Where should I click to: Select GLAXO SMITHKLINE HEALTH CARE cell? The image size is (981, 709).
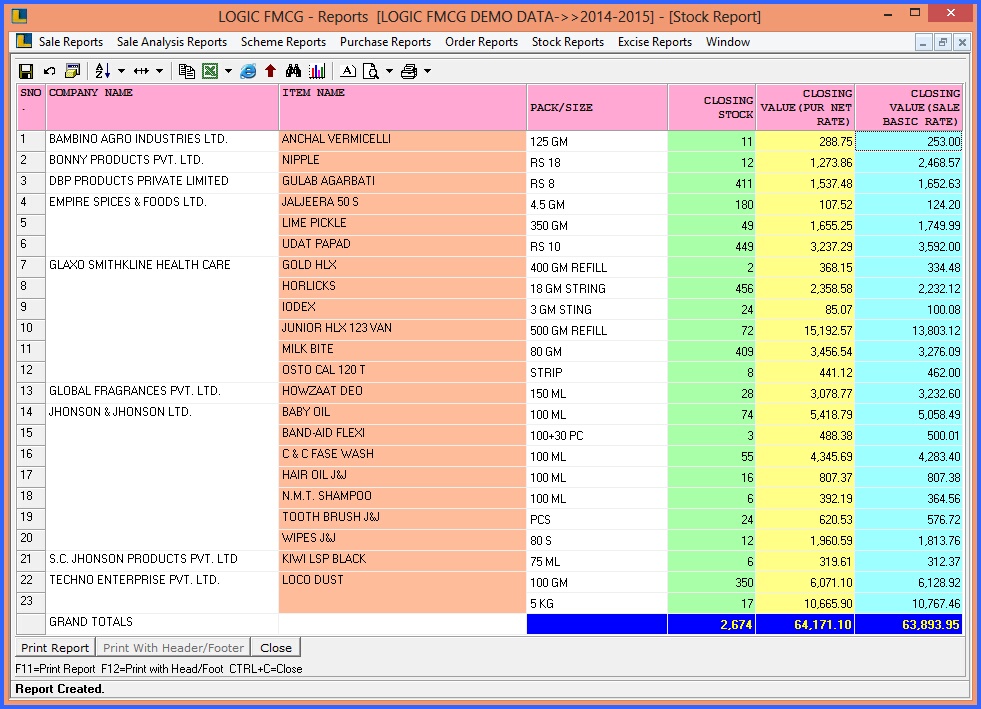click(x=162, y=267)
